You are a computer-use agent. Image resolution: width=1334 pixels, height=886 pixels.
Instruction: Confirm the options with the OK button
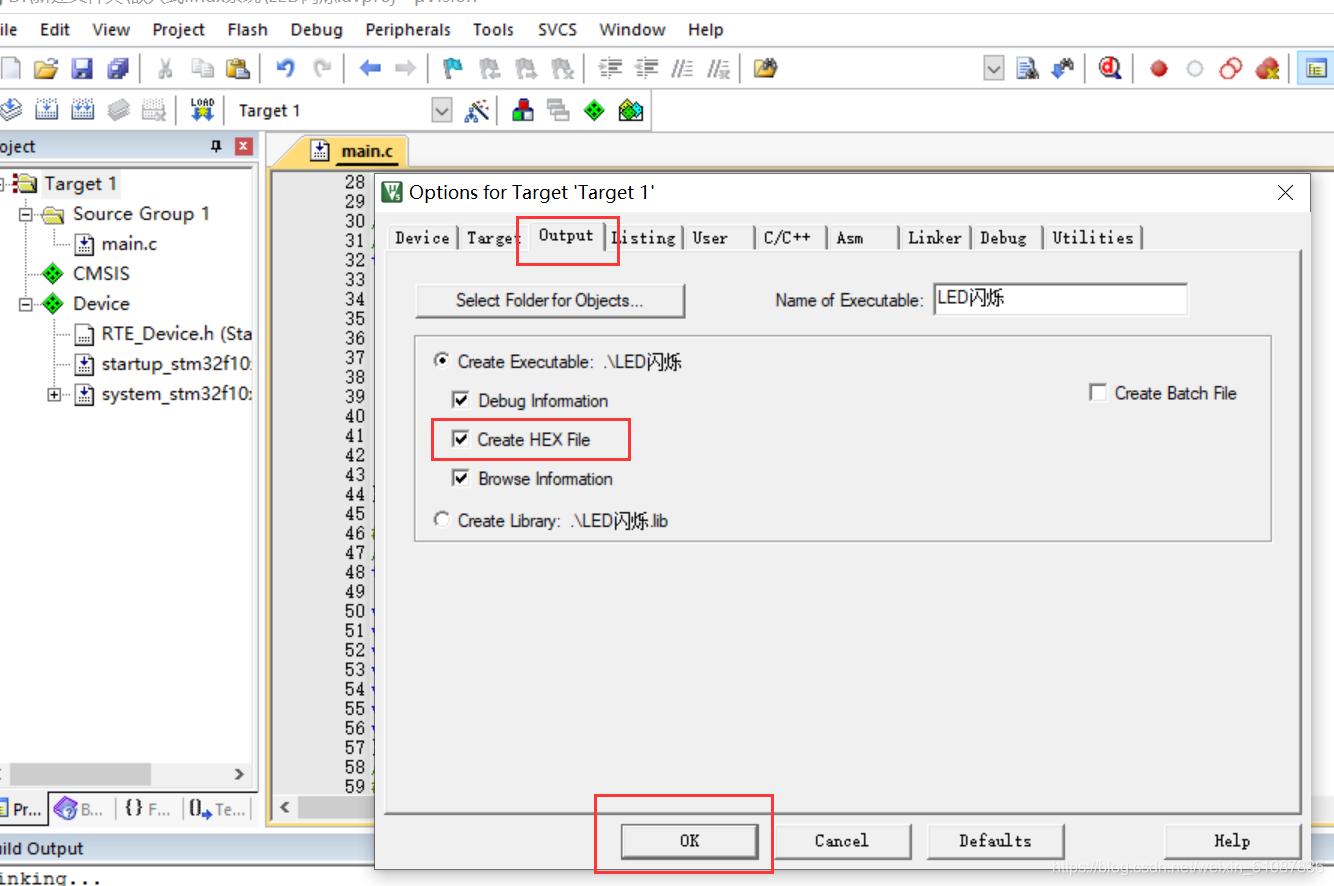[689, 840]
